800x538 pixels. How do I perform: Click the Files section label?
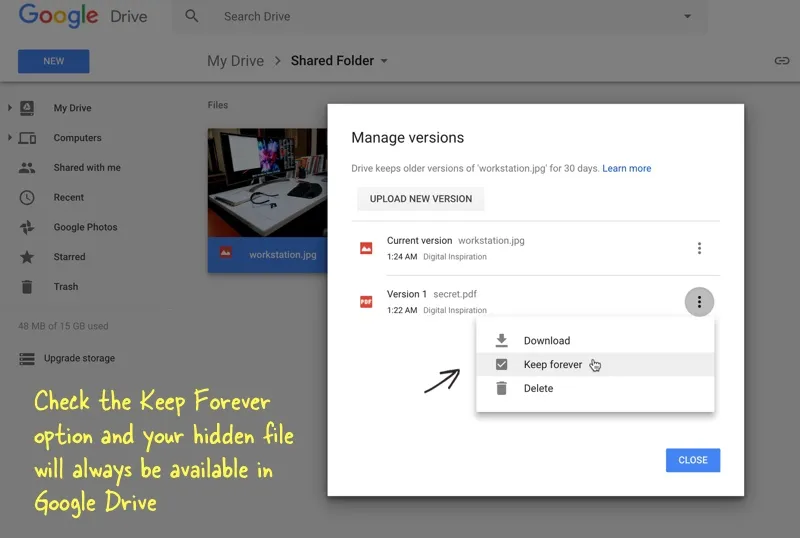point(218,105)
